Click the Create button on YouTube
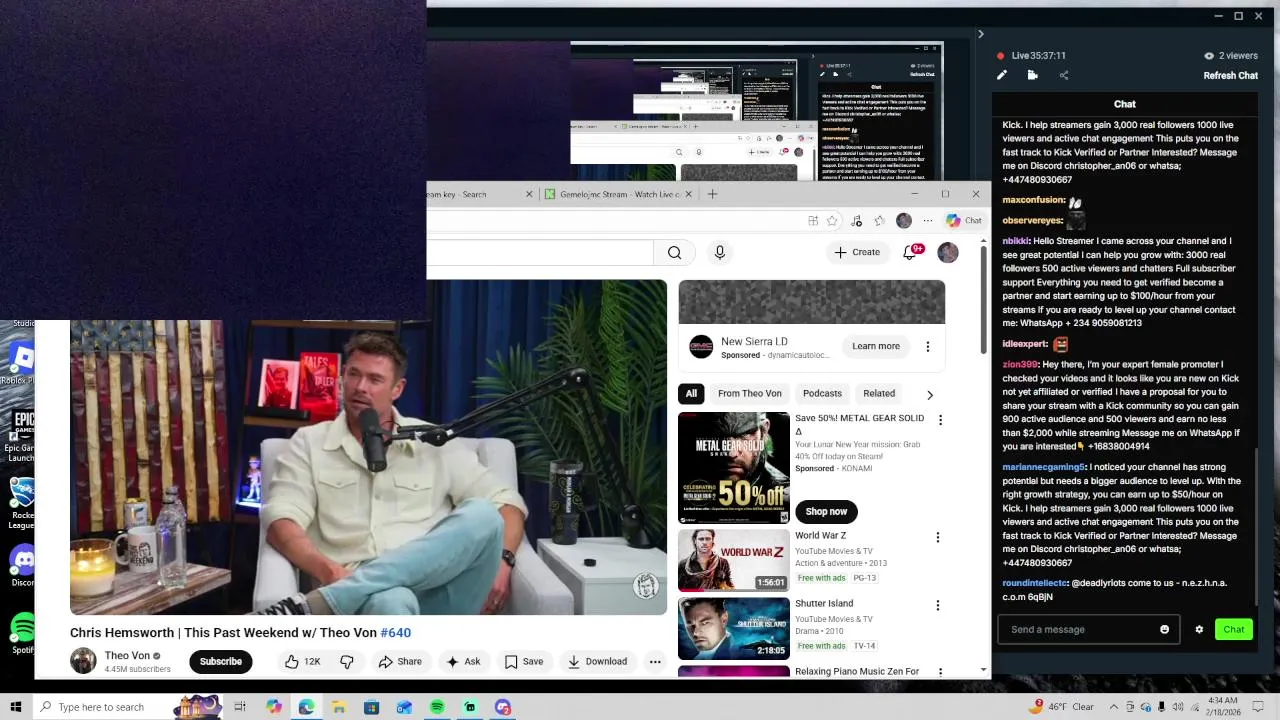The width and height of the screenshot is (1280, 720). [x=857, y=253]
